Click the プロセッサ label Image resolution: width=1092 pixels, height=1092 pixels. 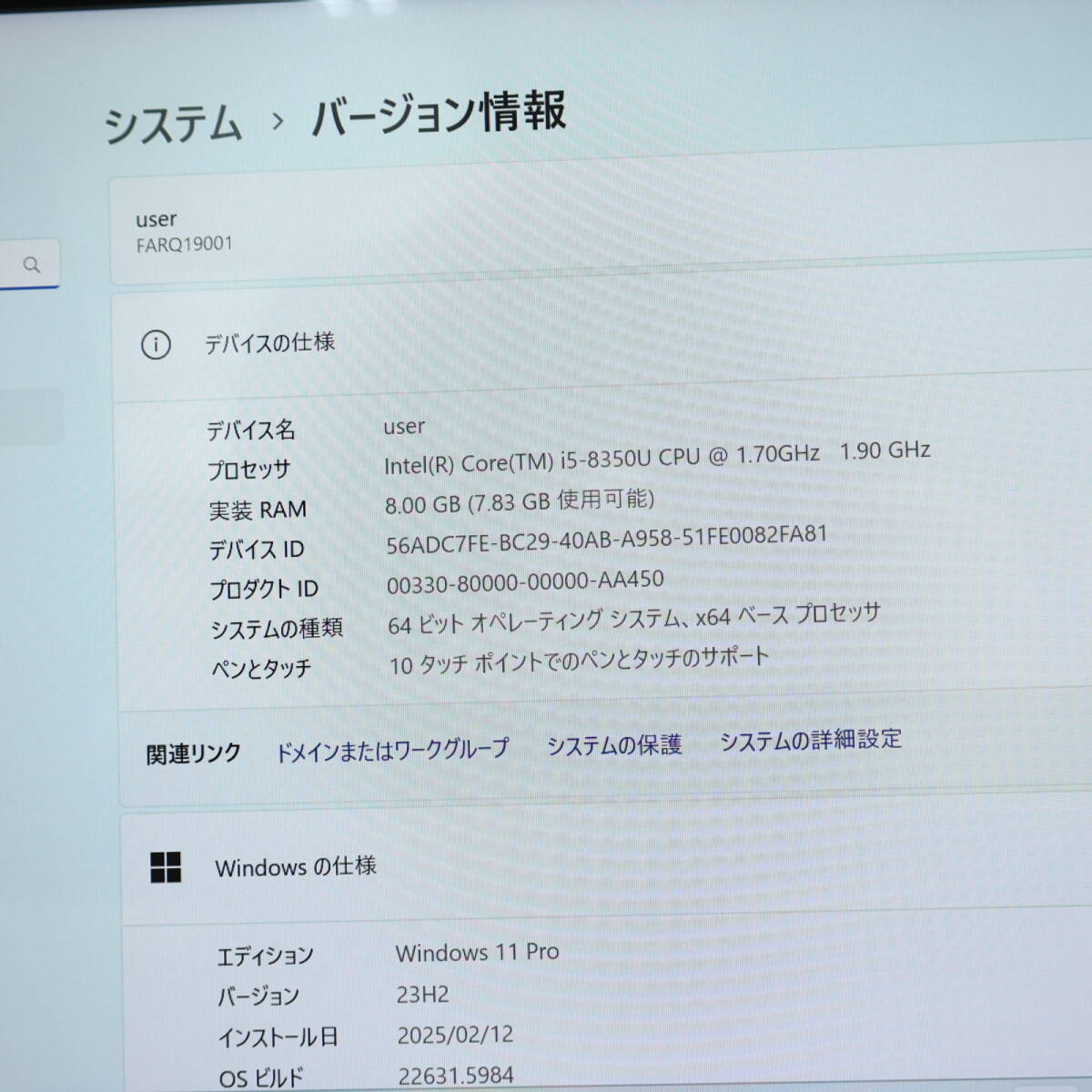coord(248,470)
